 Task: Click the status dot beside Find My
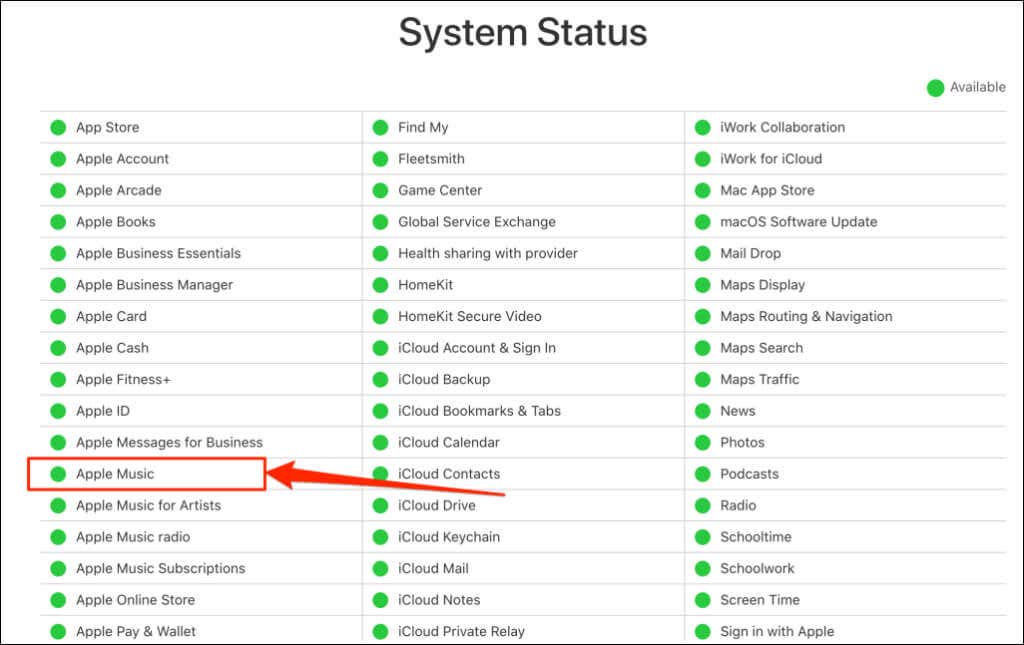pos(380,127)
